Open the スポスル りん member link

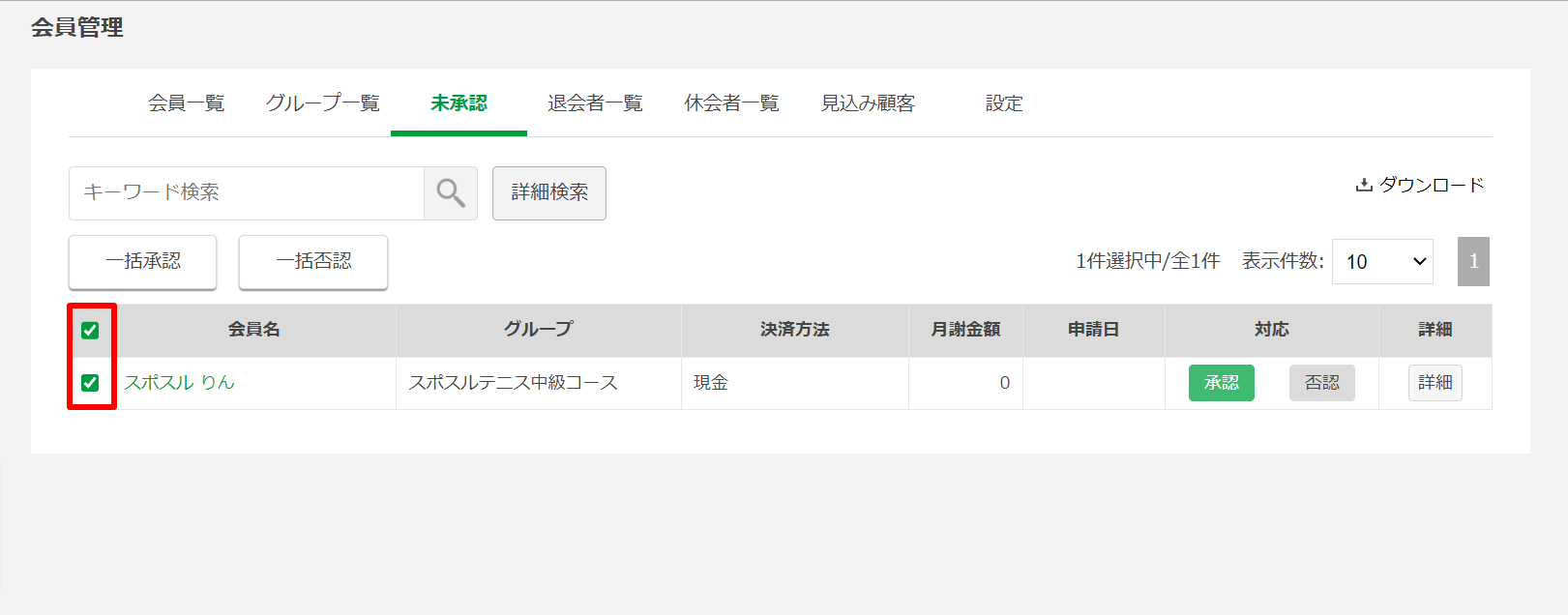[x=179, y=383]
